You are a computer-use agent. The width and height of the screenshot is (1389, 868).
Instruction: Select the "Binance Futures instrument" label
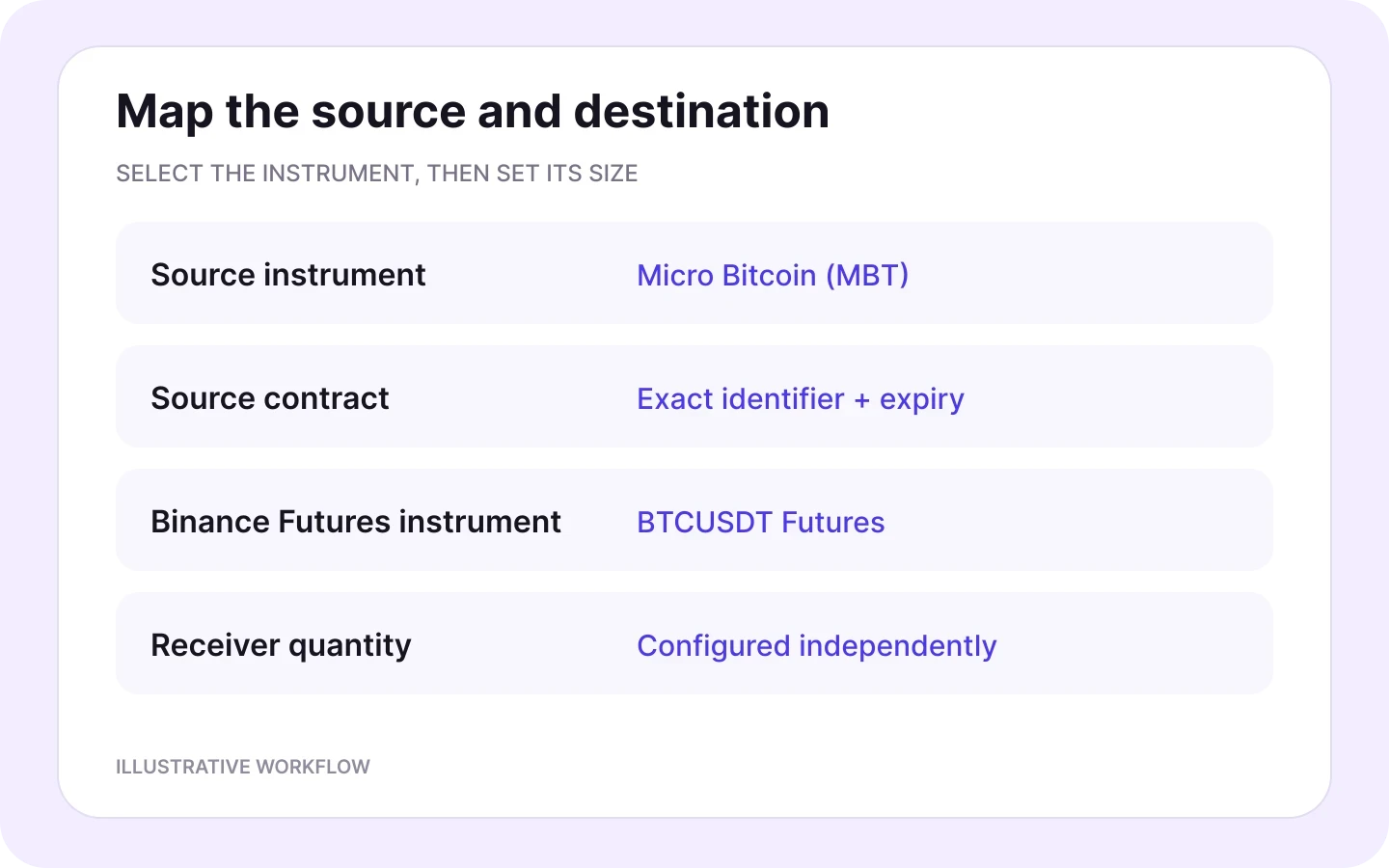[x=356, y=522]
